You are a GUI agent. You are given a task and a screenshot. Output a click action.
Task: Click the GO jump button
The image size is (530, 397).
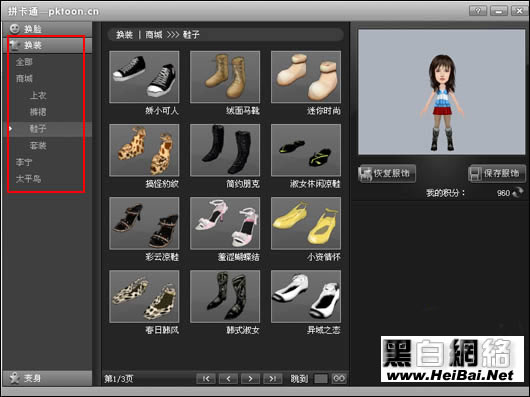click(x=339, y=379)
